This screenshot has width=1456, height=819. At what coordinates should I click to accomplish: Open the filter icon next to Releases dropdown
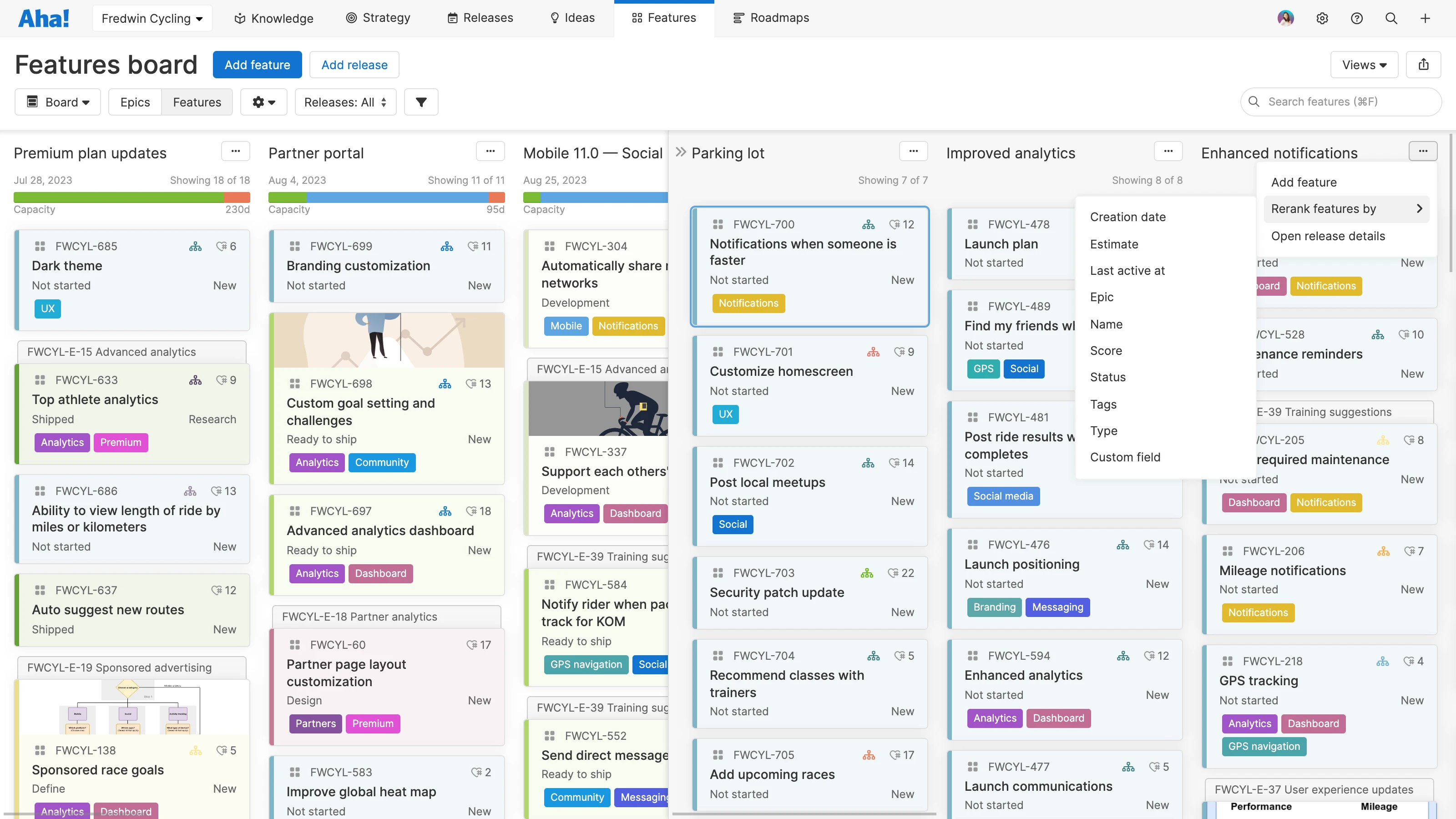[421, 102]
